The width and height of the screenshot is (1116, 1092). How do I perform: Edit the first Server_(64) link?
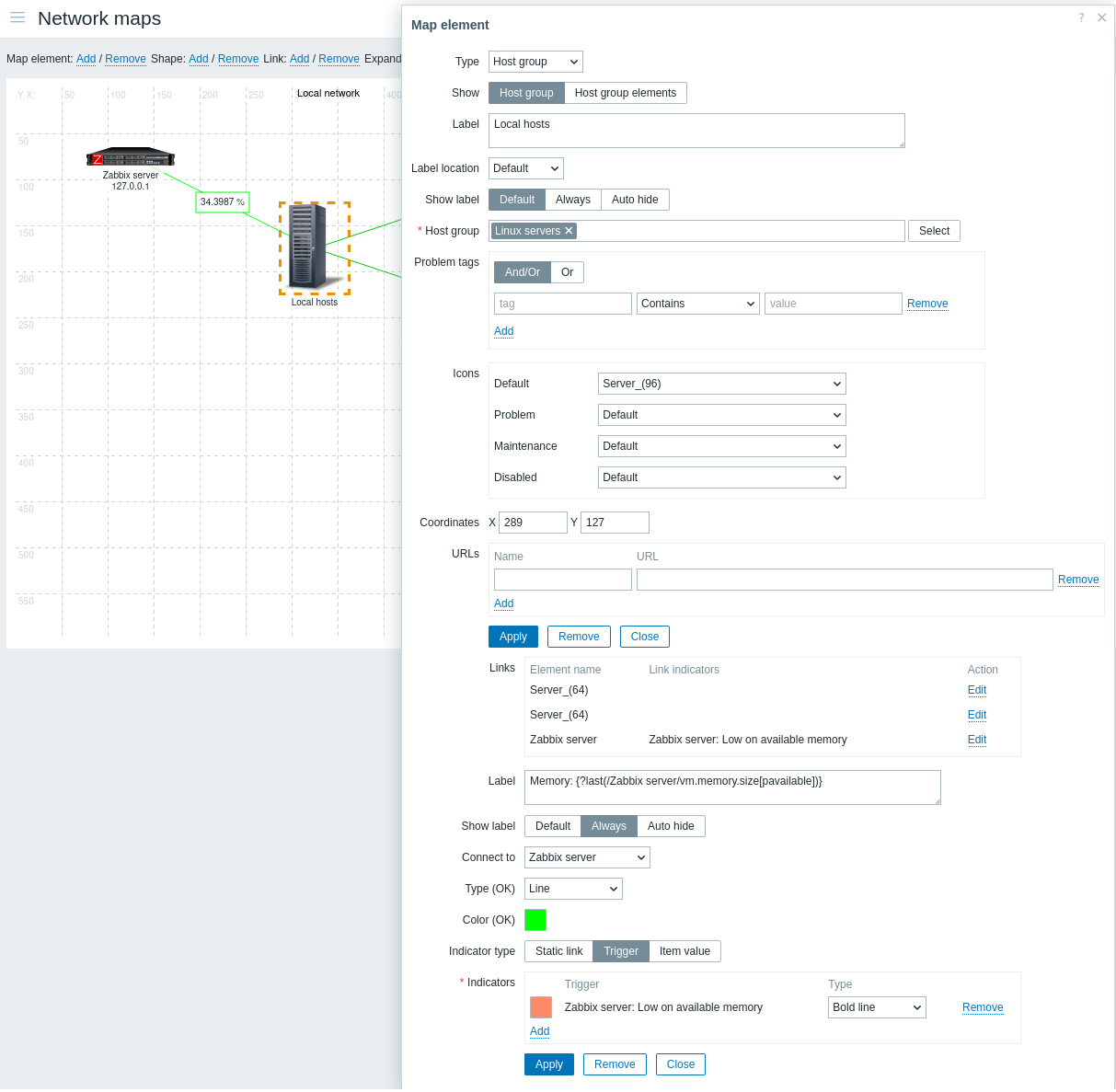click(x=977, y=690)
